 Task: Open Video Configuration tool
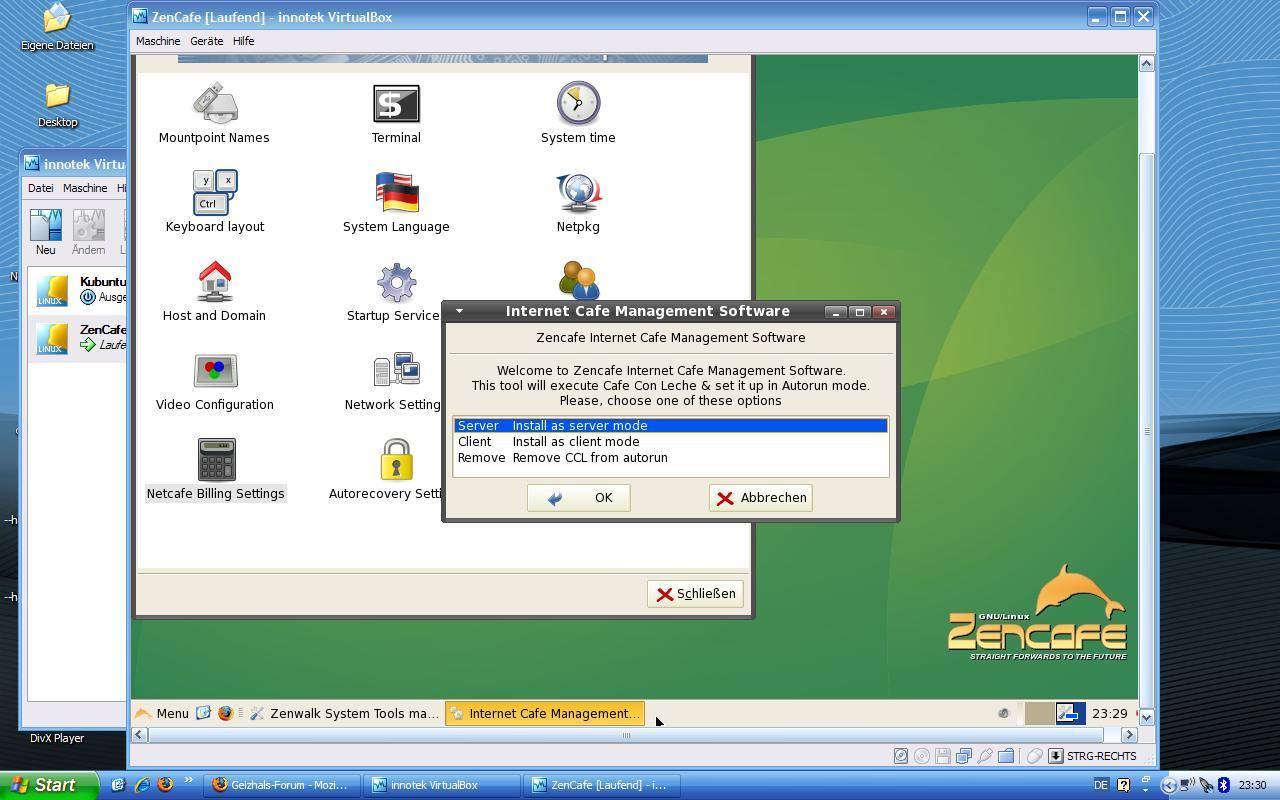point(215,382)
